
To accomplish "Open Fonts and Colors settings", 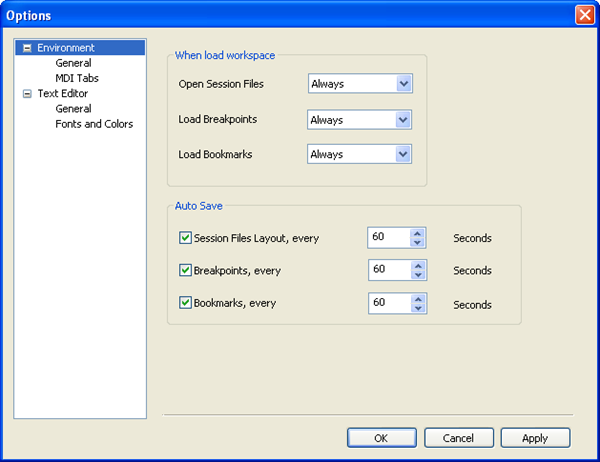I will (x=94, y=124).
